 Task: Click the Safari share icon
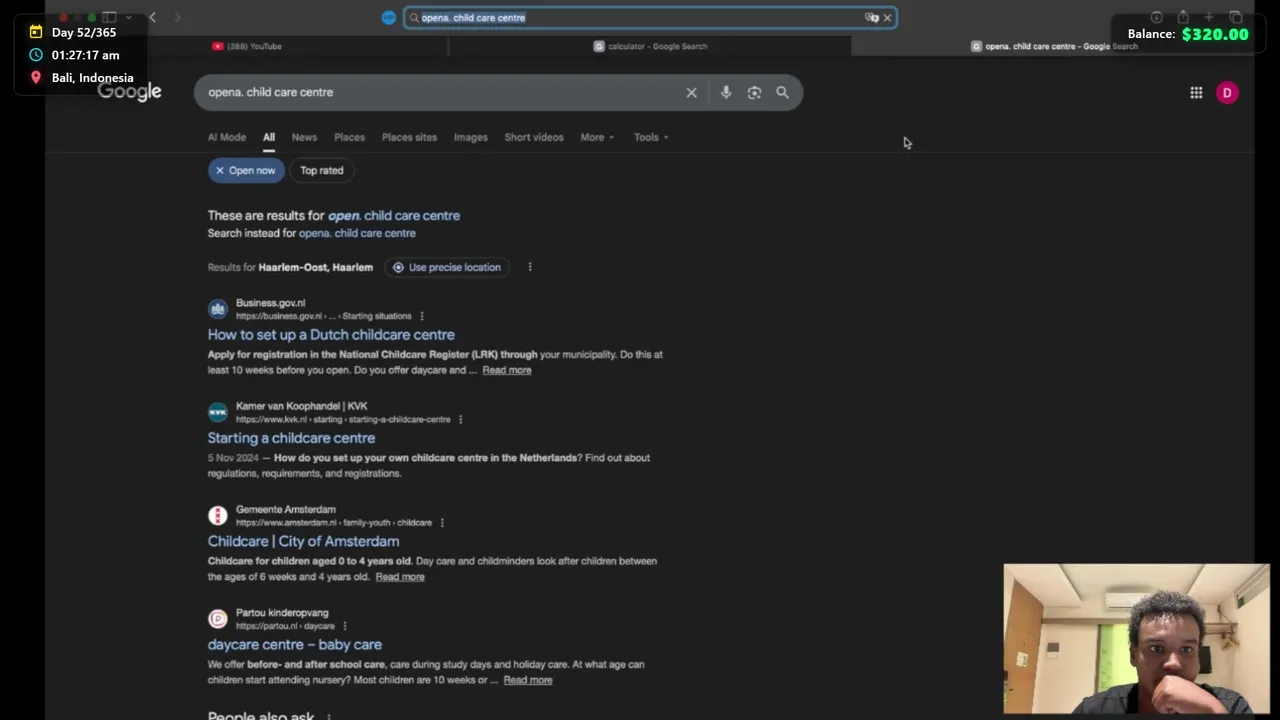point(1183,17)
